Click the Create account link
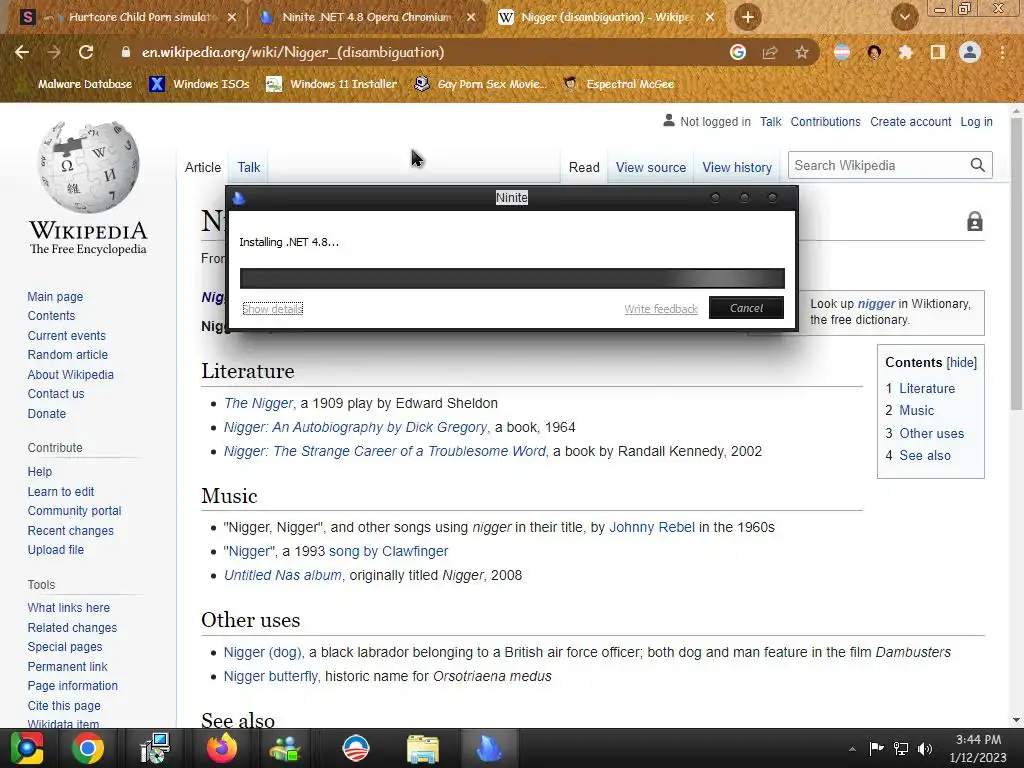Screen dimensions: 1024x768 pos(910,121)
